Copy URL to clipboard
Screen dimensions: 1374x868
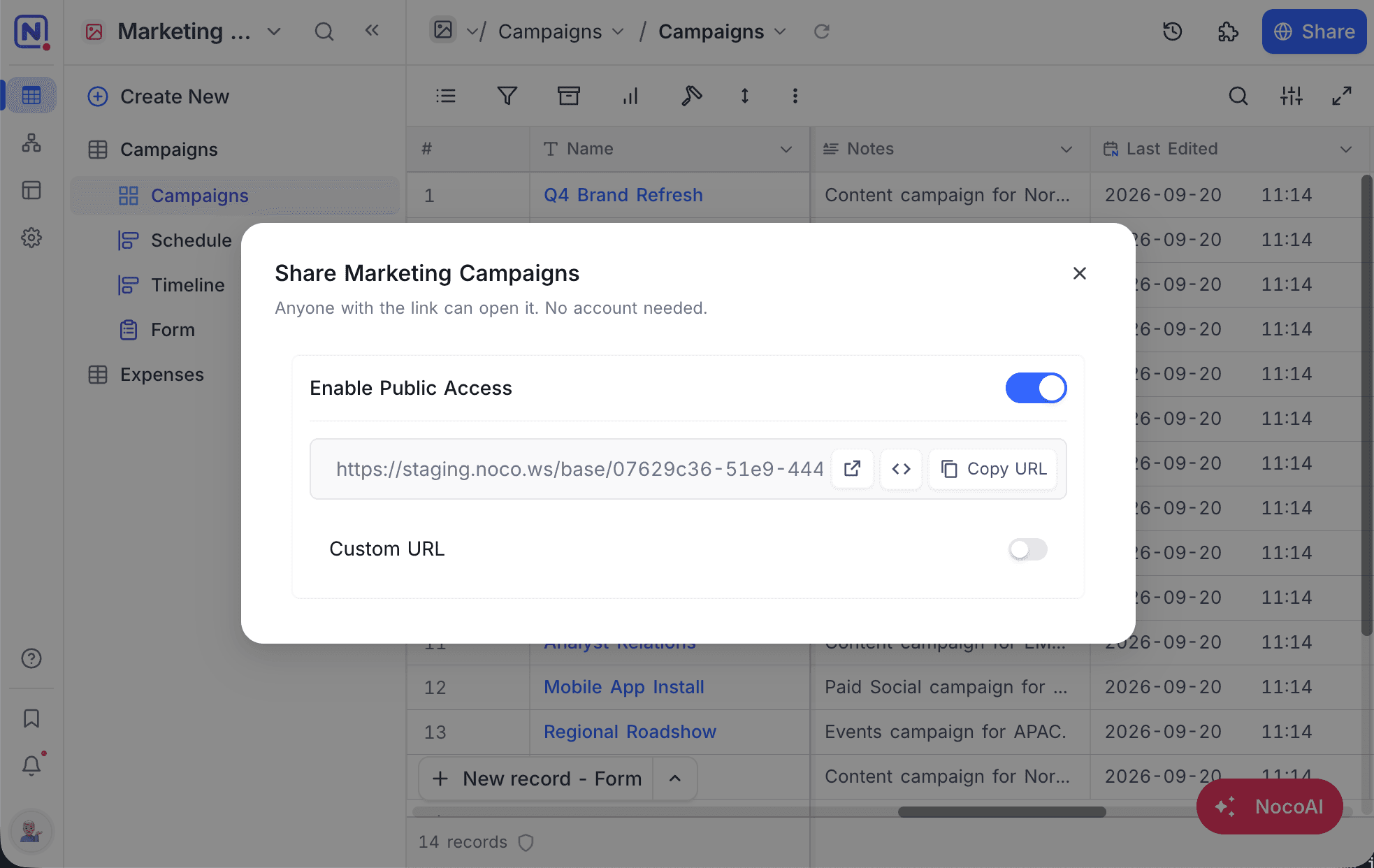tap(993, 469)
